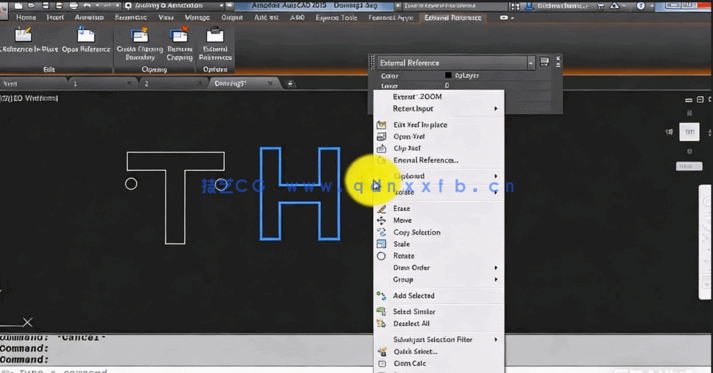This screenshot has width=713, height=373.
Task: Expand the Recent Input submenu
Action: (439, 108)
